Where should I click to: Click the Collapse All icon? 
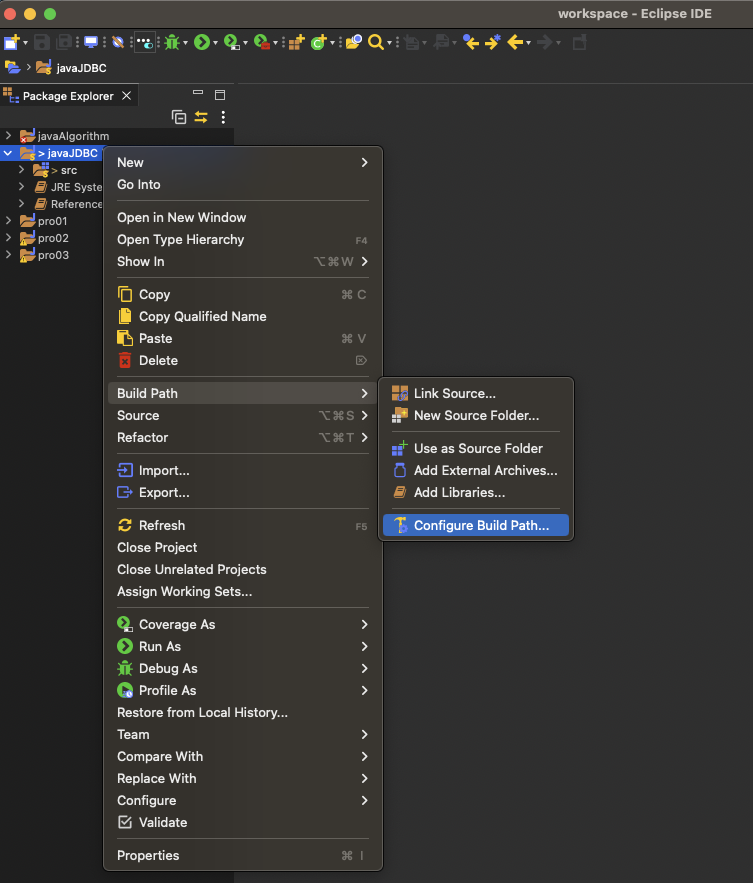coord(179,117)
